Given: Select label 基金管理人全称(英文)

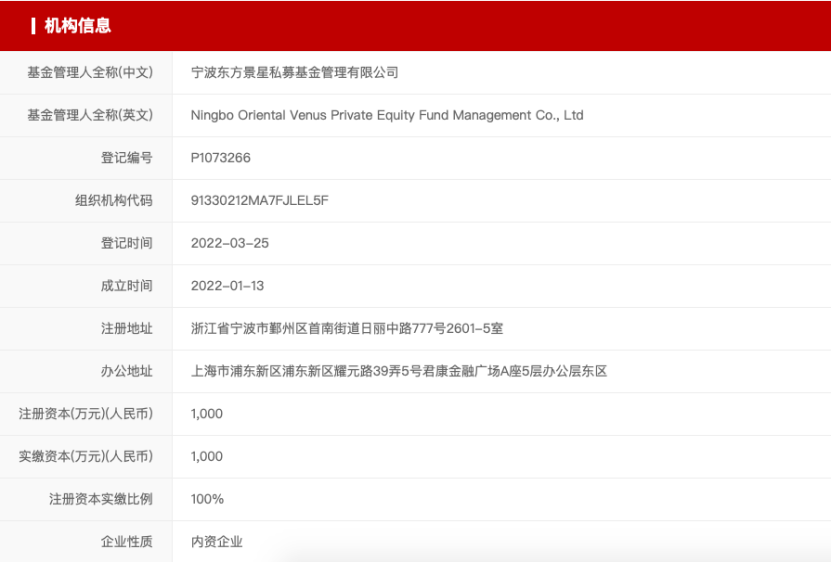Looking at the screenshot, I should pos(90,115).
